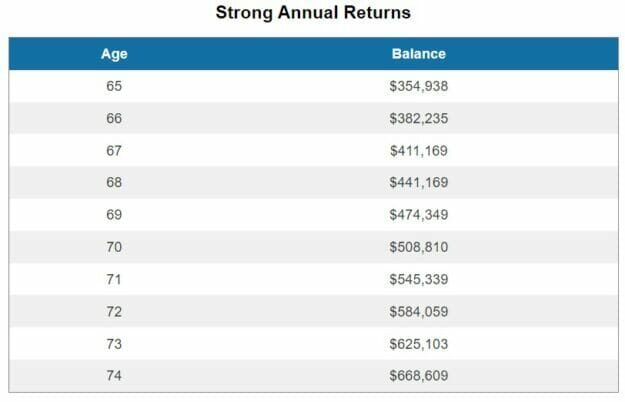Select the age 66 cell
This screenshot has height=402, width=625.
[x=114, y=118]
